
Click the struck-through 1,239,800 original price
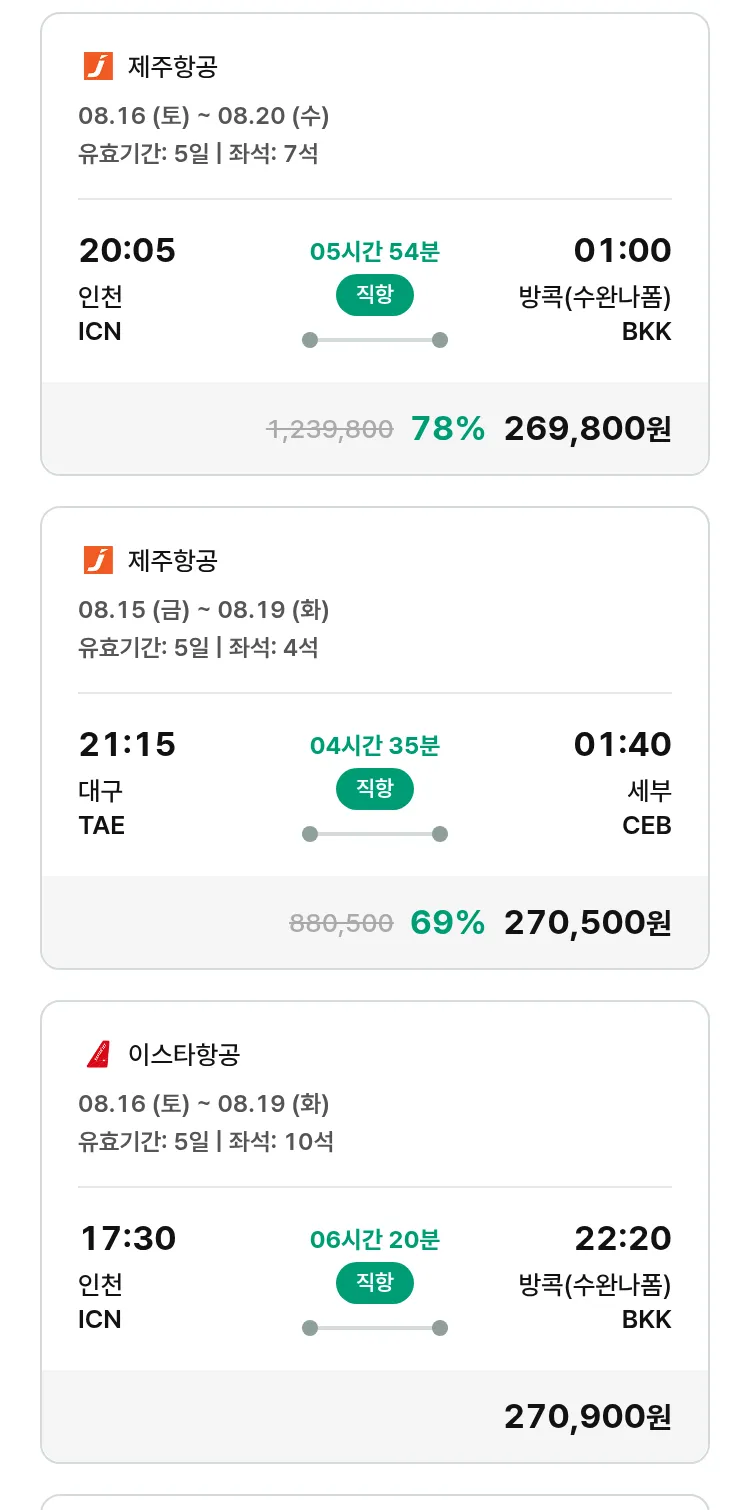(329, 430)
